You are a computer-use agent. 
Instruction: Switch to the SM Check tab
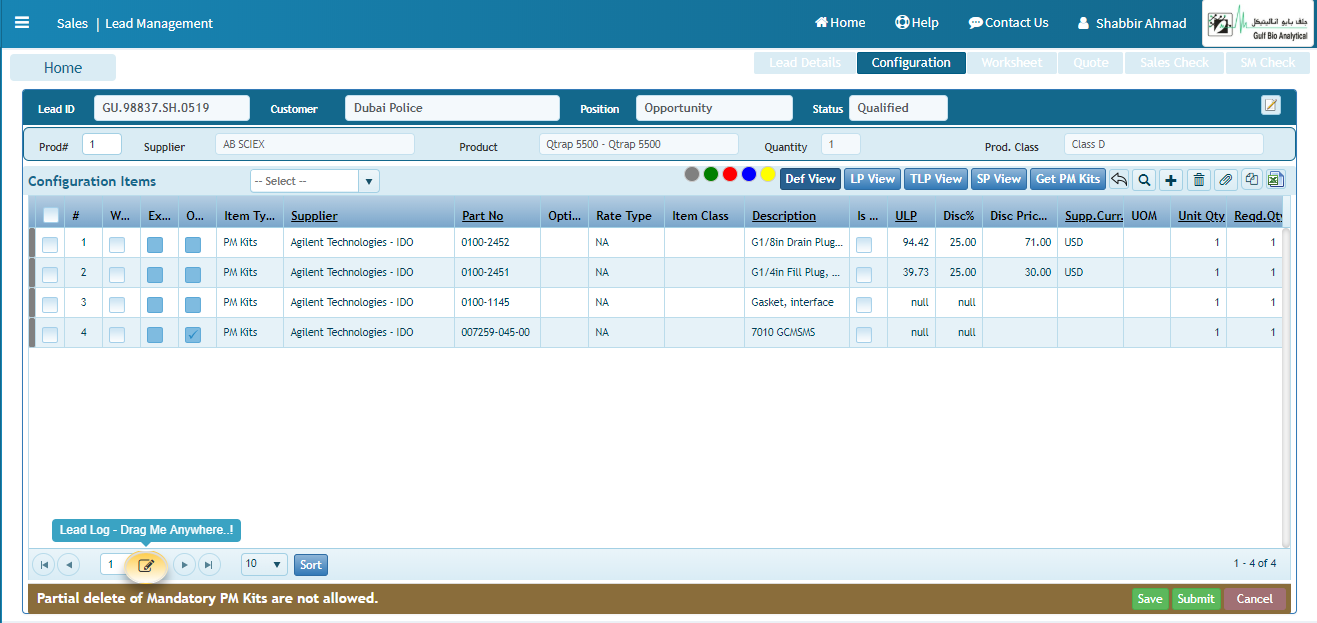(x=1268, y=62)
